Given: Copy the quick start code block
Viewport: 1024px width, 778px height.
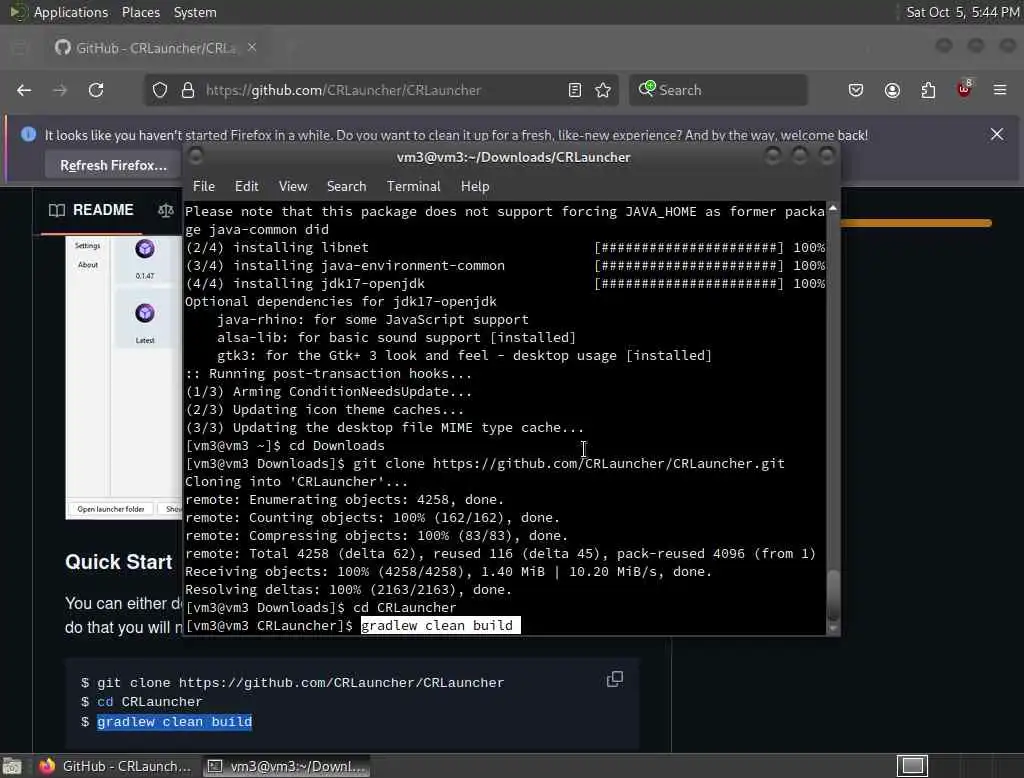Looking at the screenshot, I should (615, 679).
